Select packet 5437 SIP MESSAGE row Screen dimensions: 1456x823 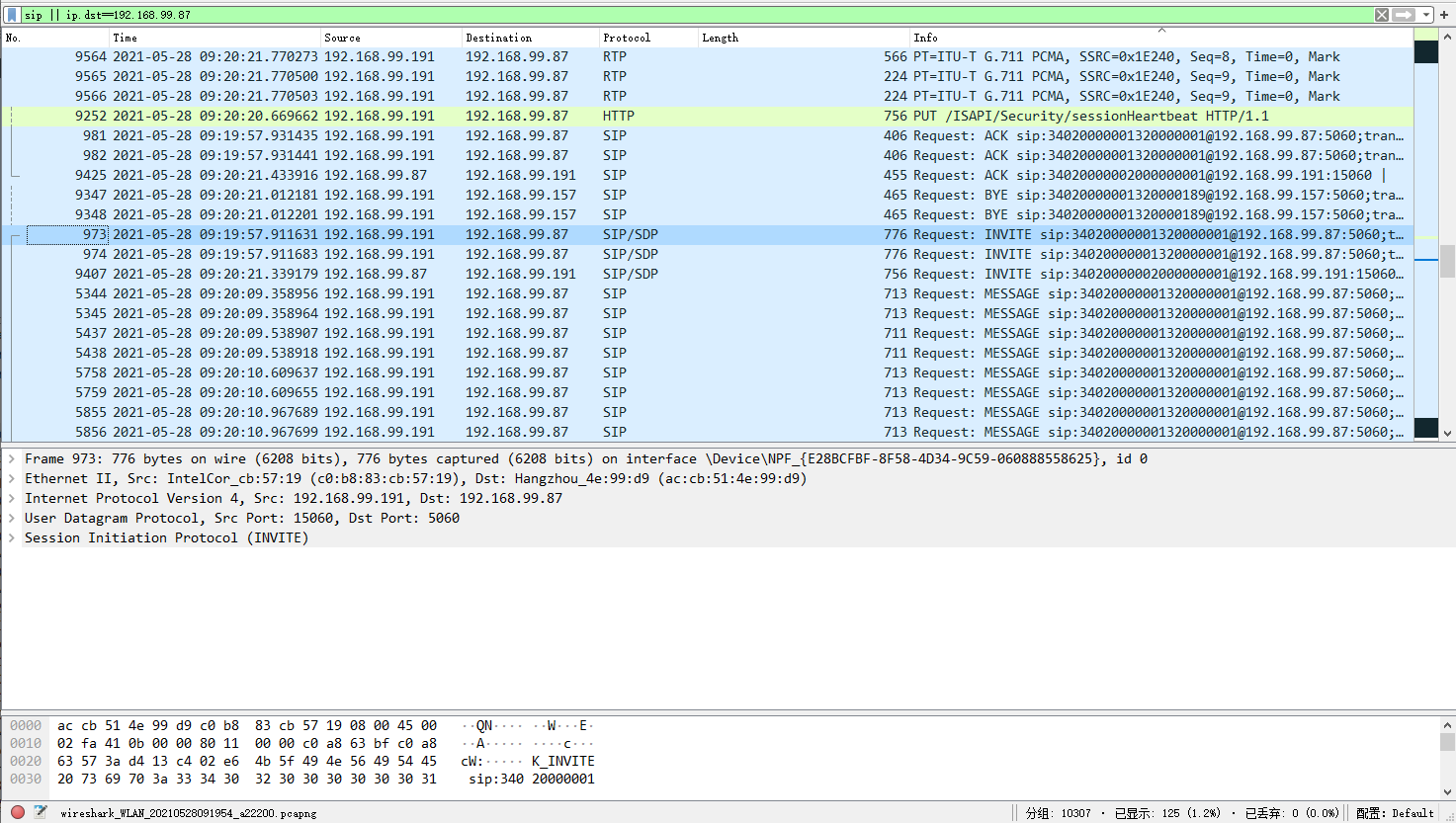708,333
